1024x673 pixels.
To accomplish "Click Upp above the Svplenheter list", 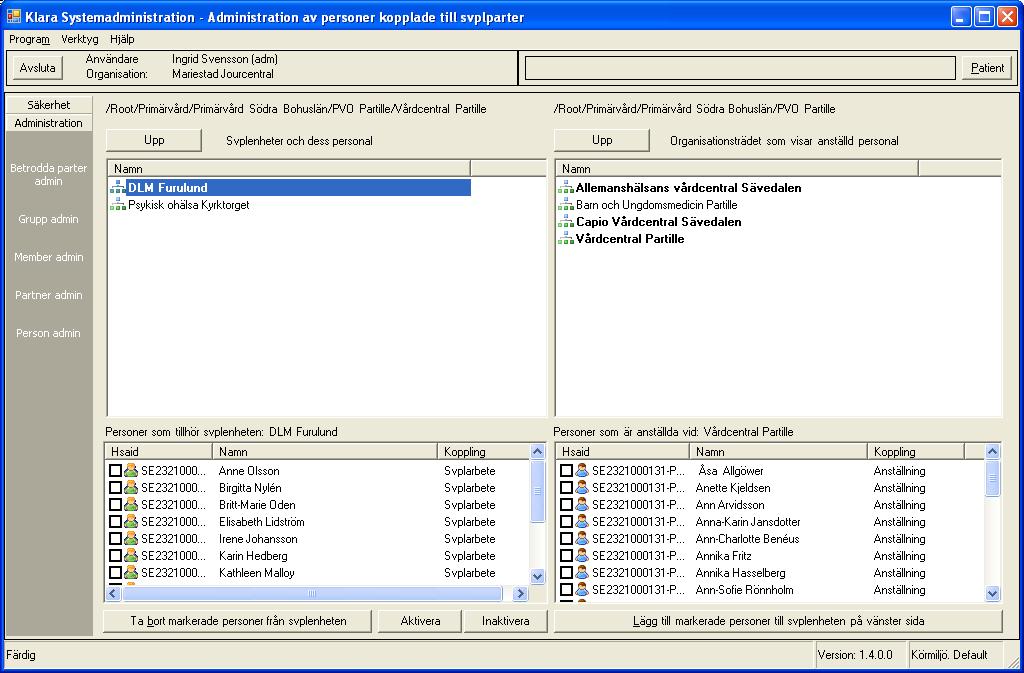I will pos(154,140).
